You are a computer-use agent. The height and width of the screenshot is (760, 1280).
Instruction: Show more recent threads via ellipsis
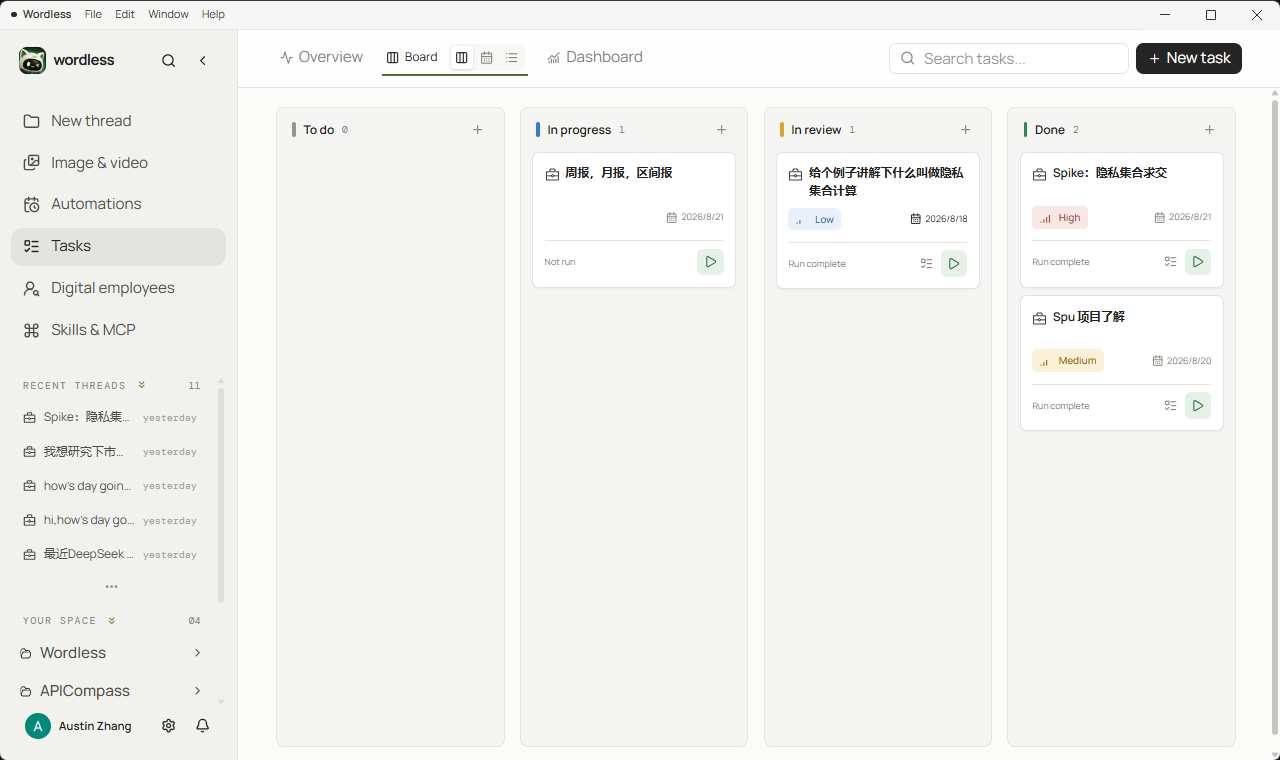click(112, 587)
